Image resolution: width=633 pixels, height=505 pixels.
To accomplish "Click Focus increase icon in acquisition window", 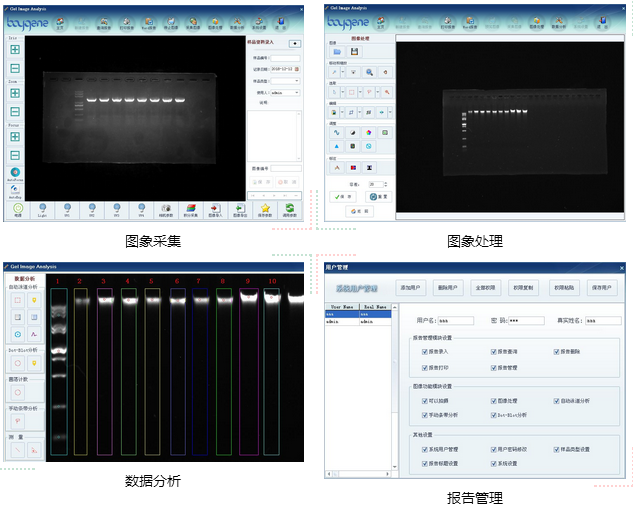I will (15, 137).
